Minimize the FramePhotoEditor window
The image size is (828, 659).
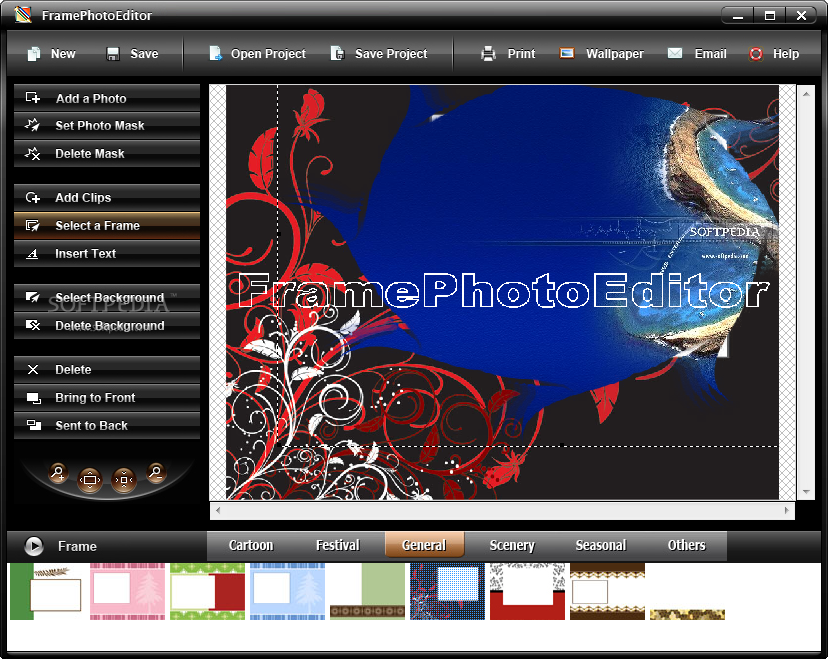click(x=738, y=16)
